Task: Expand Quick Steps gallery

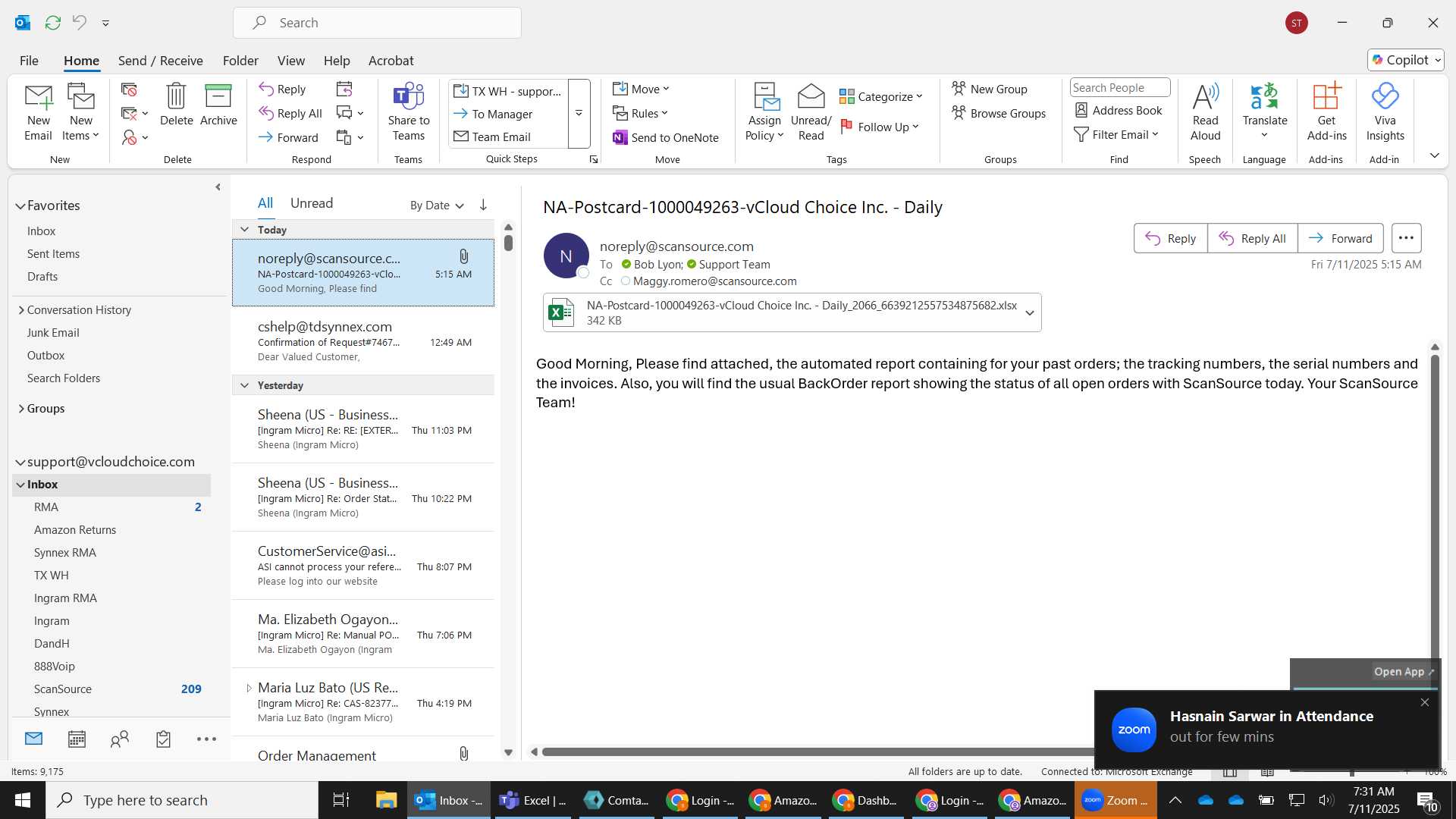Action: point(579,114)
